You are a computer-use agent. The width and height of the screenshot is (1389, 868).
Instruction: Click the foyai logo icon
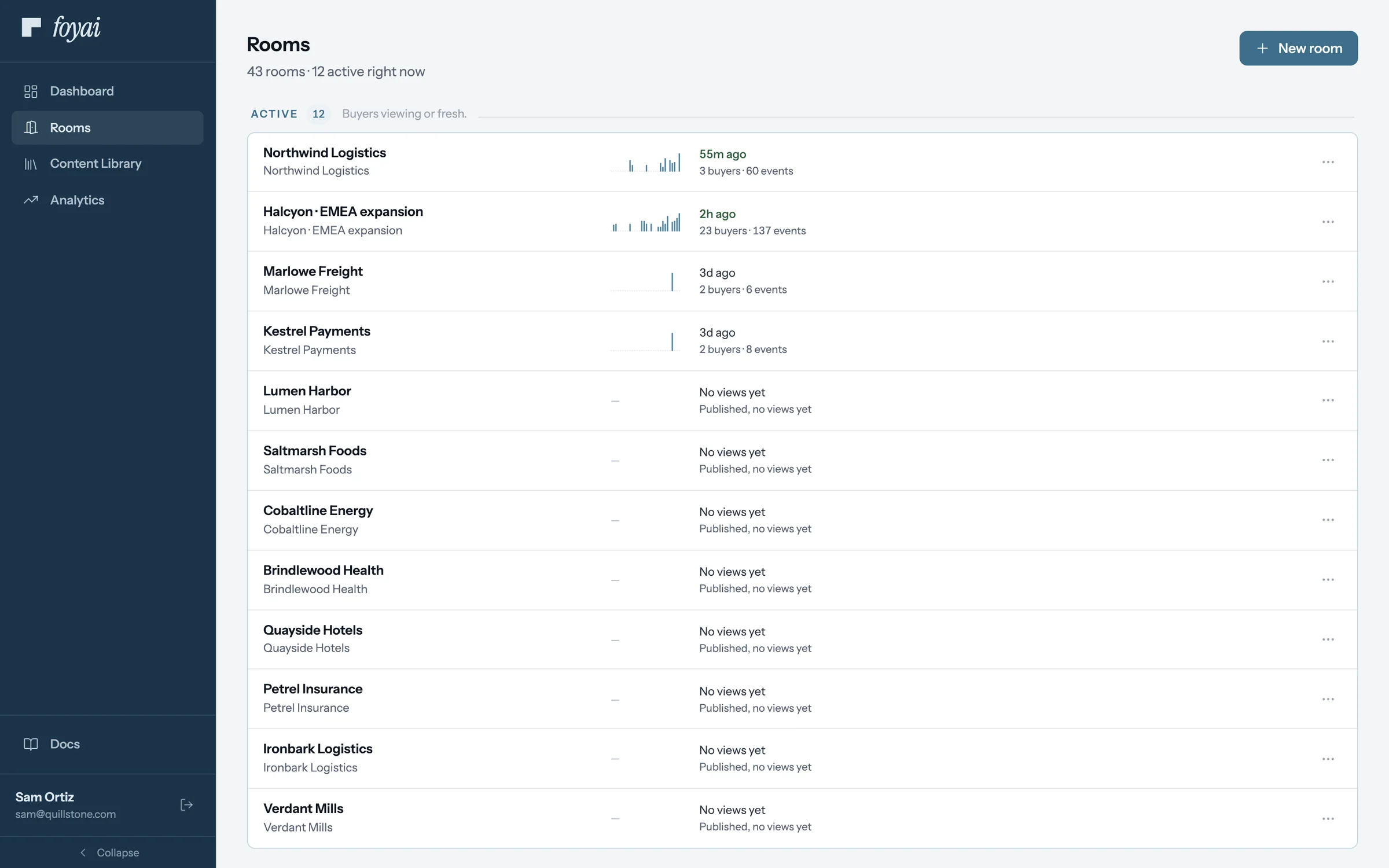(31, 27)
